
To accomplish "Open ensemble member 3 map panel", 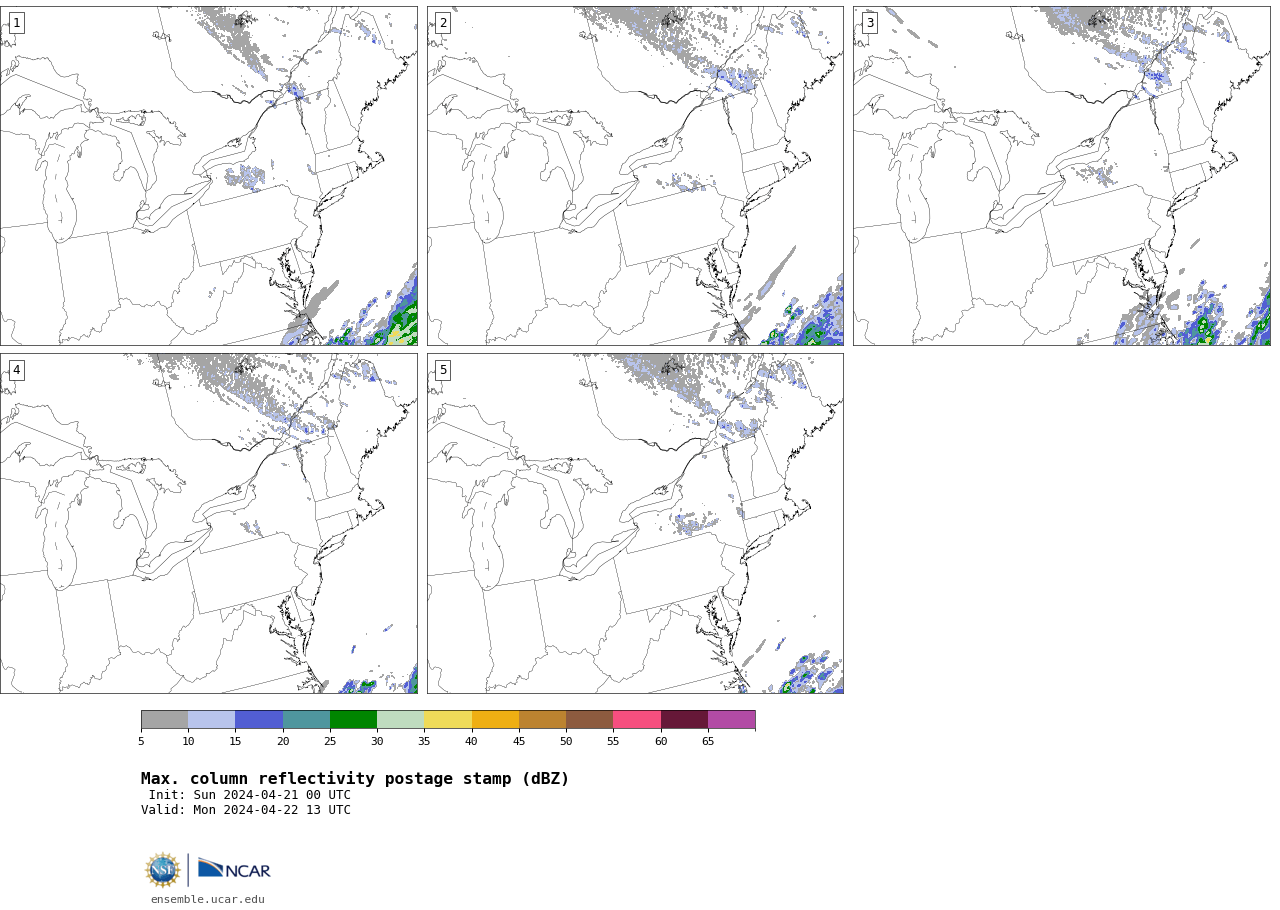I will pyautogui.click(x=1062, y=176).
